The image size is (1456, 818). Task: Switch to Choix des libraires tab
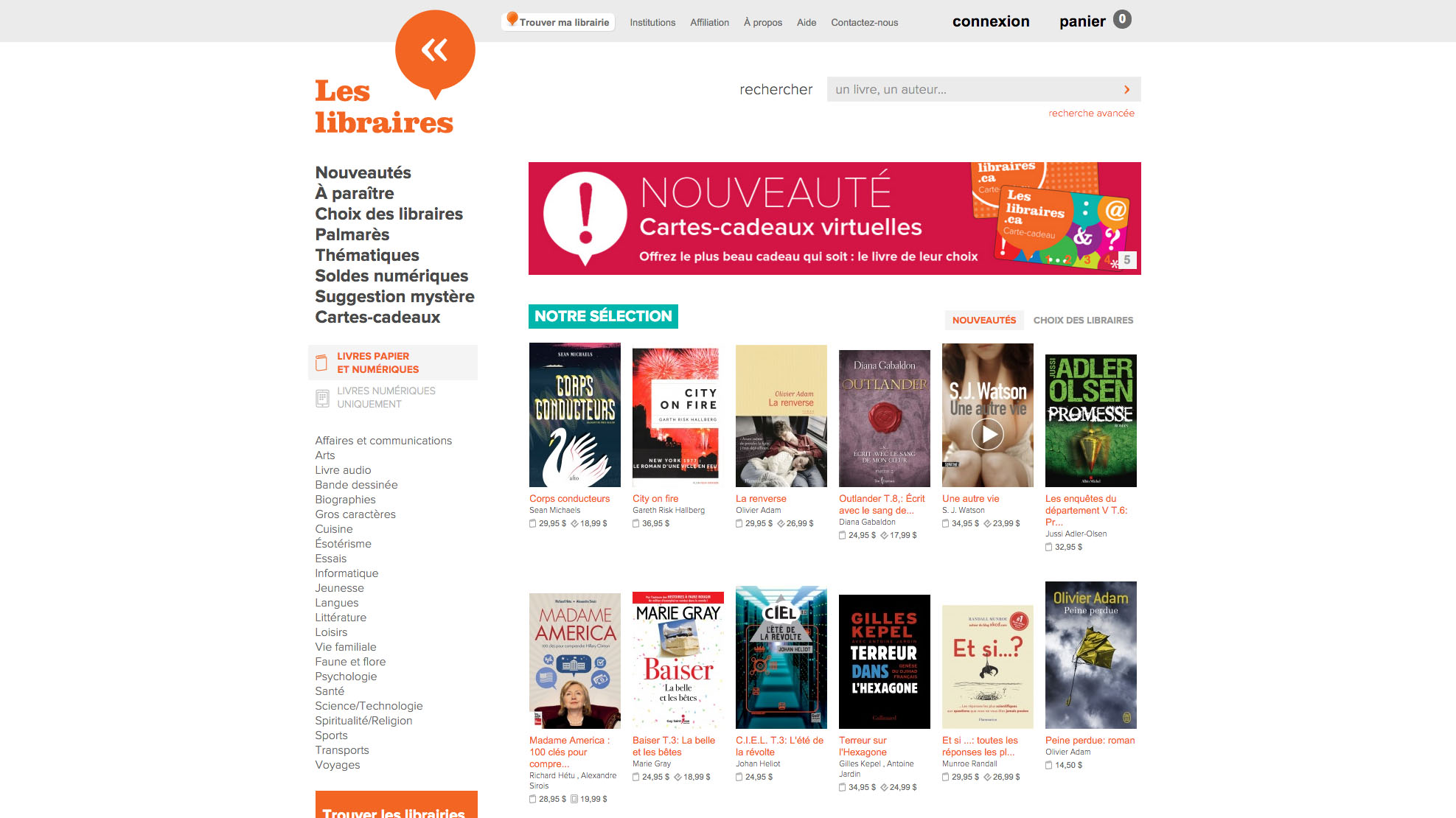click(x=1083, y=320)
